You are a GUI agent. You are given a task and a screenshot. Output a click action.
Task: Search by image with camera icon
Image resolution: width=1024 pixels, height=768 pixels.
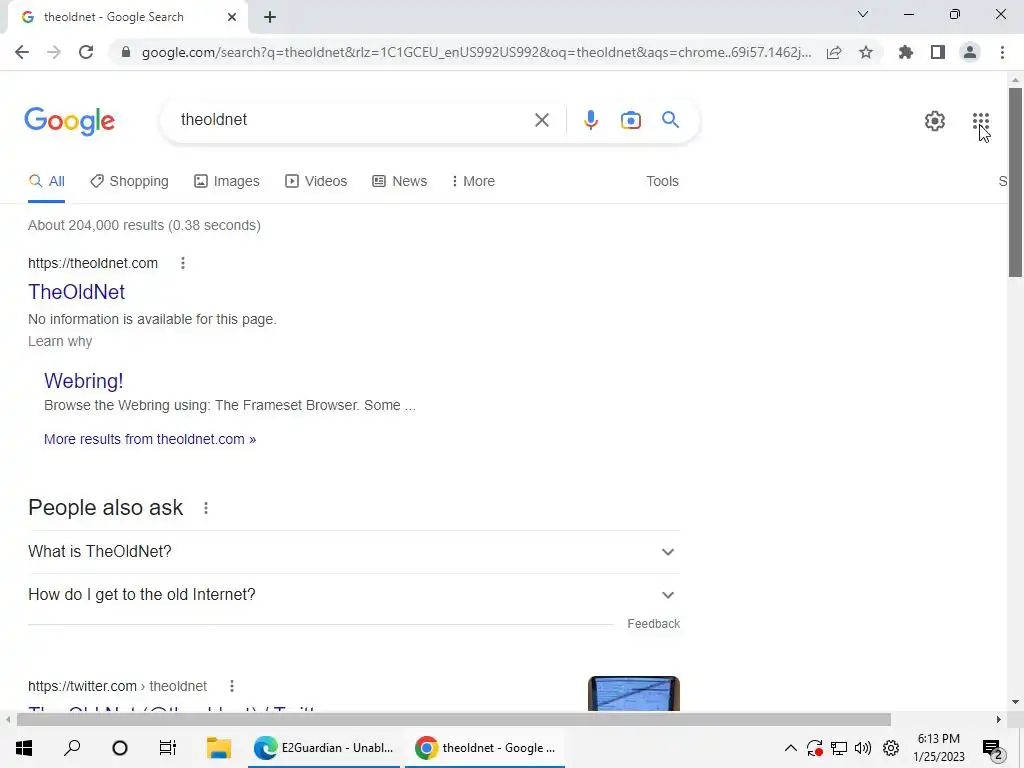[631, 120]
